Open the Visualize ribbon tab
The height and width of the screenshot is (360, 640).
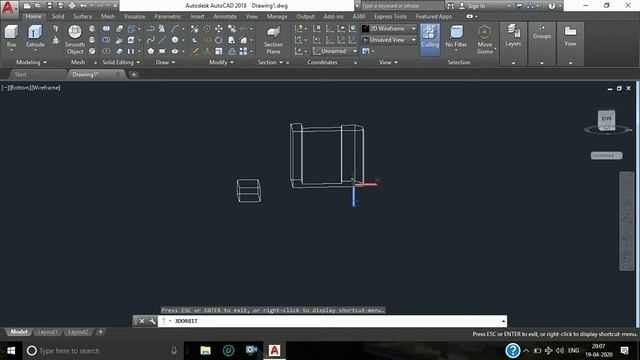[x=134, y=16]
